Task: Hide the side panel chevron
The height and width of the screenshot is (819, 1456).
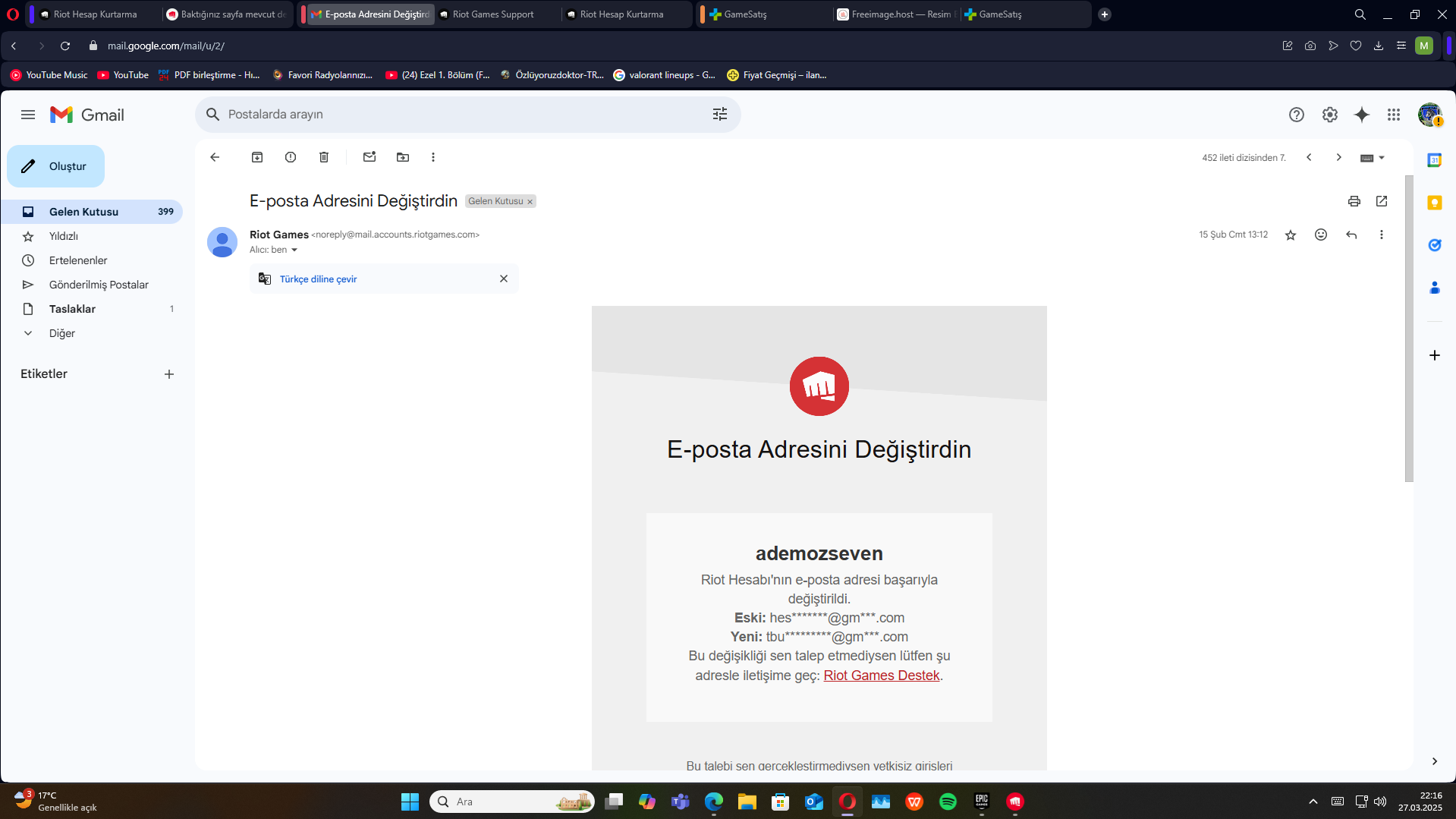Action: (1435, 761)
